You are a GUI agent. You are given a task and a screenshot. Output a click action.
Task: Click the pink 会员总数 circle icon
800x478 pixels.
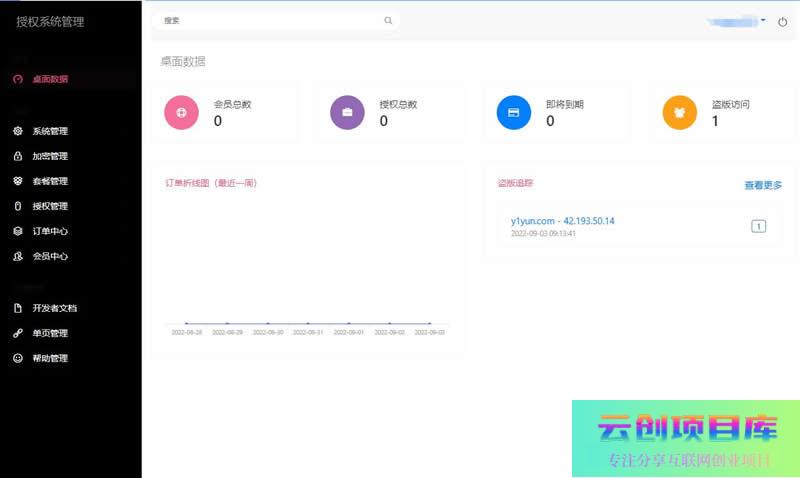click(181, 113)
